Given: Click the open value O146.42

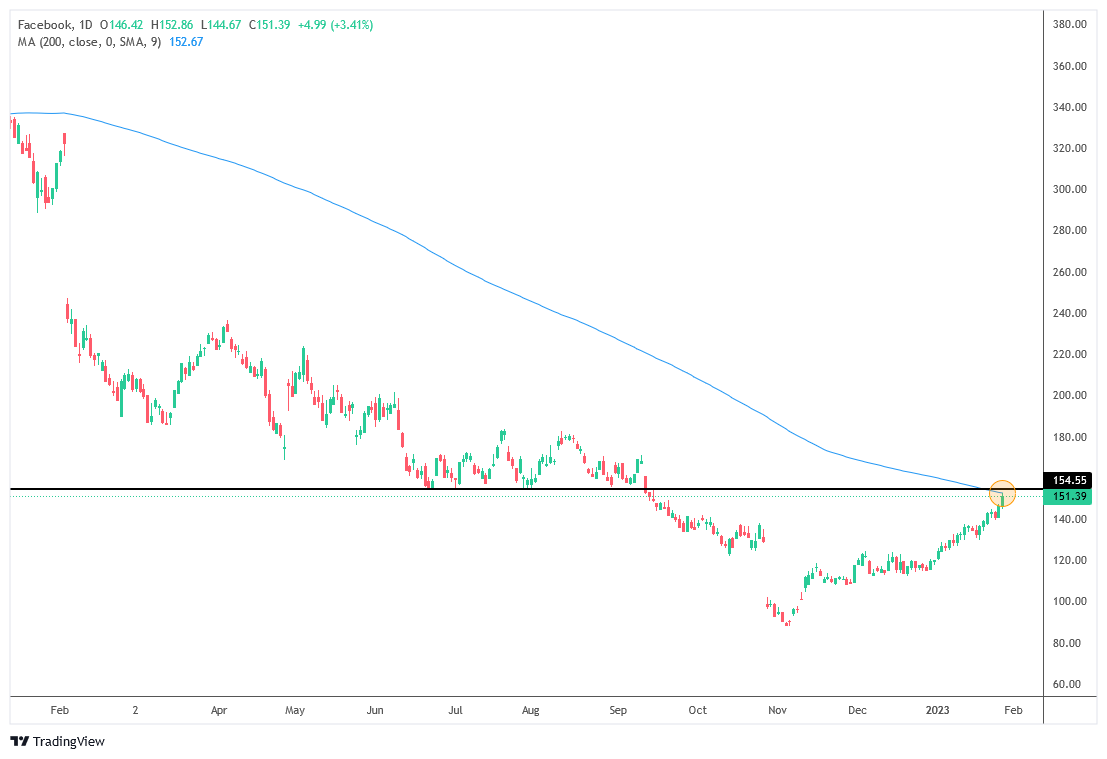Looking at the screenshot, I should pyautogui.click(x=121, y=25).
